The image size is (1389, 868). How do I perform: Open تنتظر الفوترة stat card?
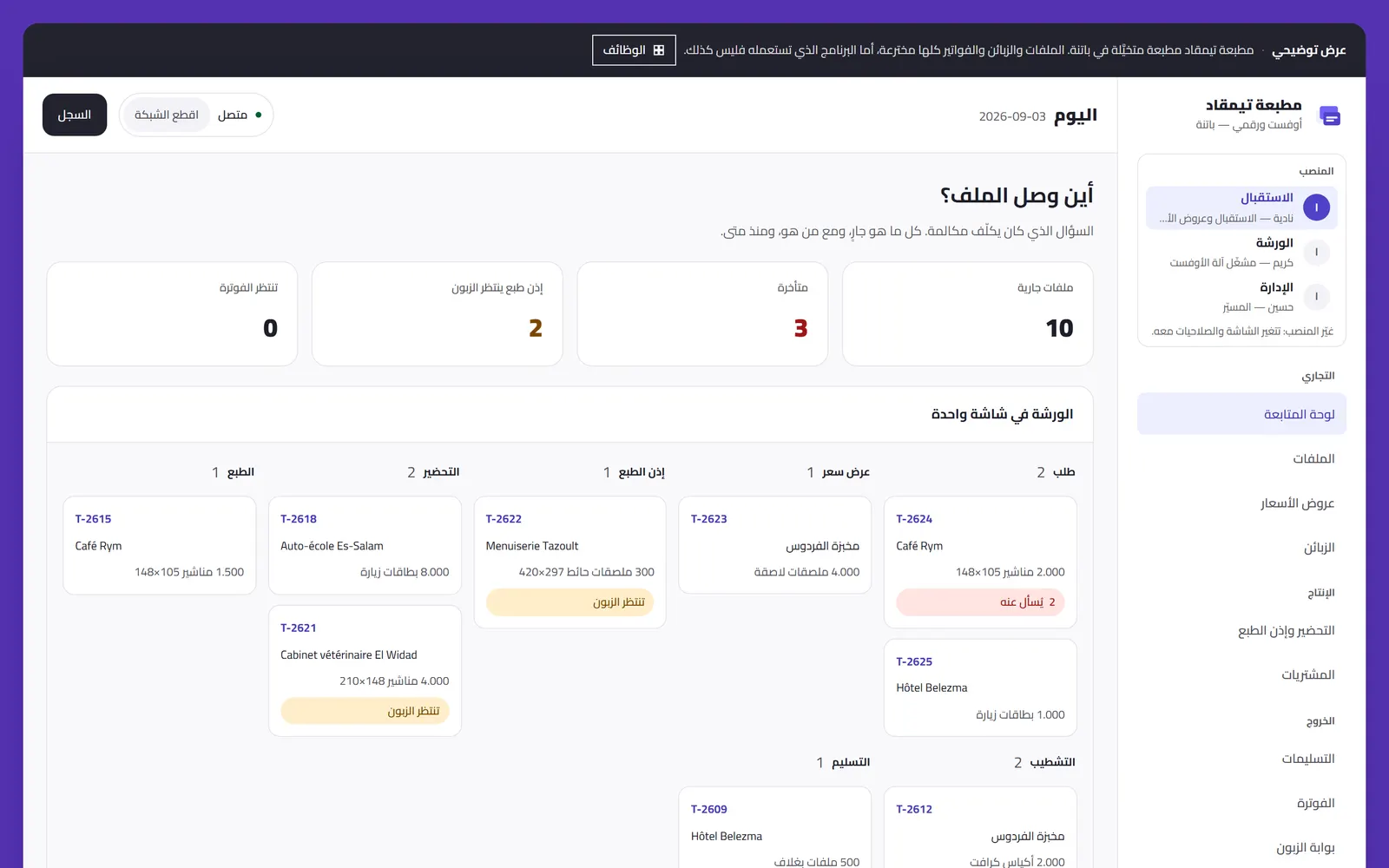pos(172,313)
